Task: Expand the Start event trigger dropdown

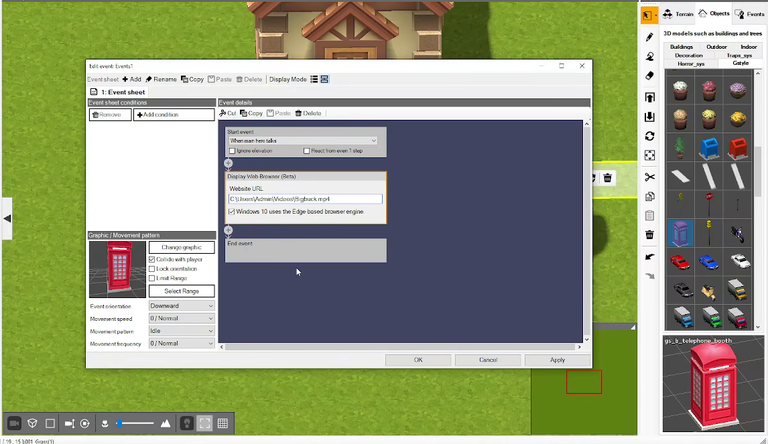Action: [x=303, y=141]
